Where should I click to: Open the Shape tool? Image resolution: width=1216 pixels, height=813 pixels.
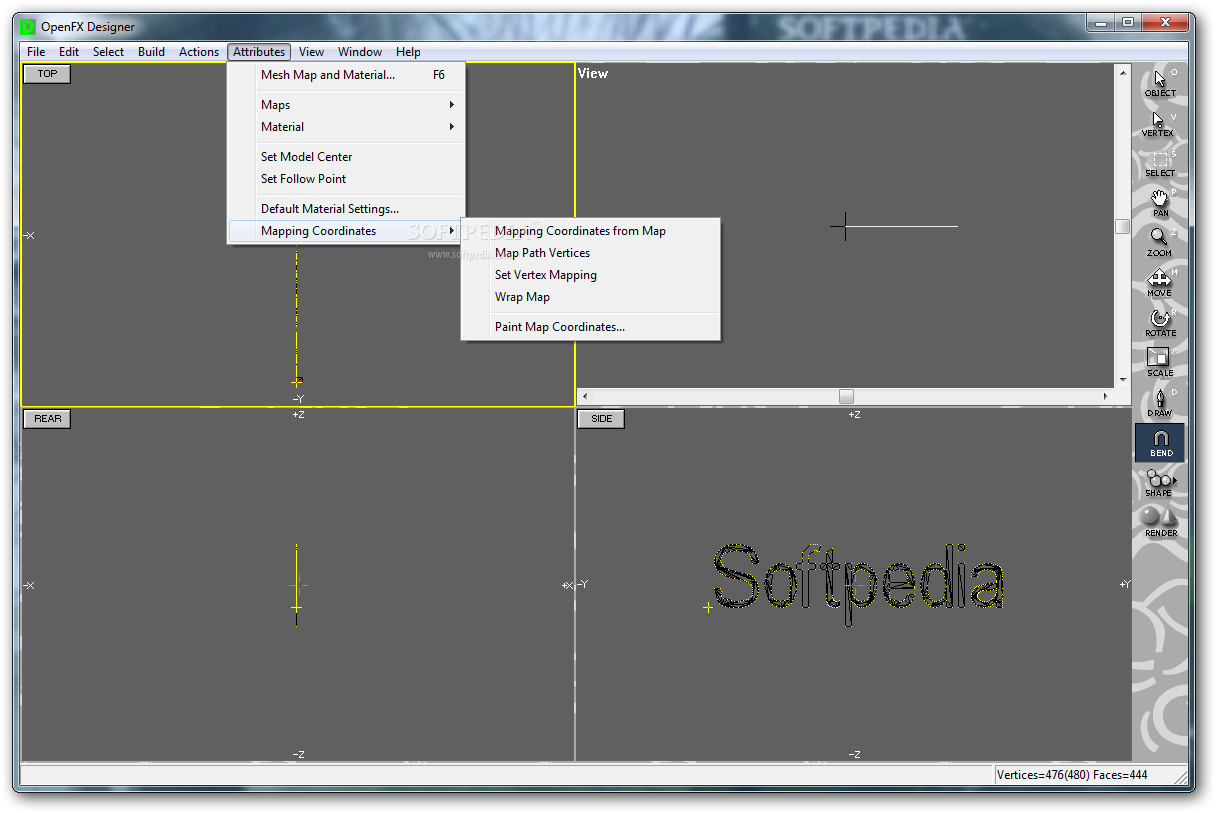[x=1160, y=482]
